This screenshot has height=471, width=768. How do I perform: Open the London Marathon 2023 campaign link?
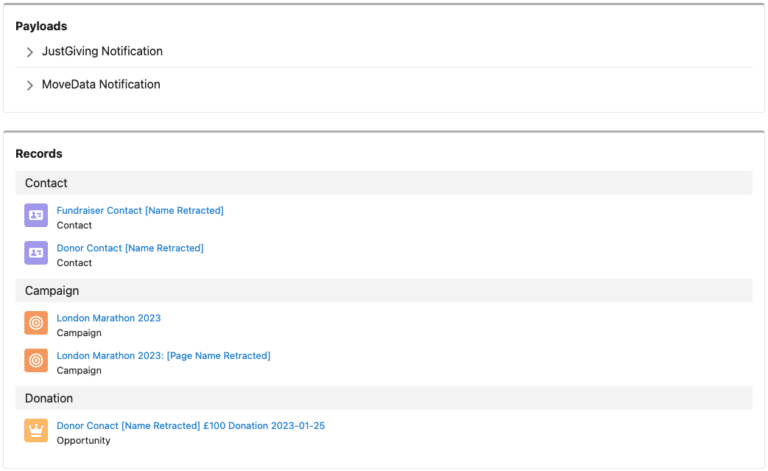point(108,318)
